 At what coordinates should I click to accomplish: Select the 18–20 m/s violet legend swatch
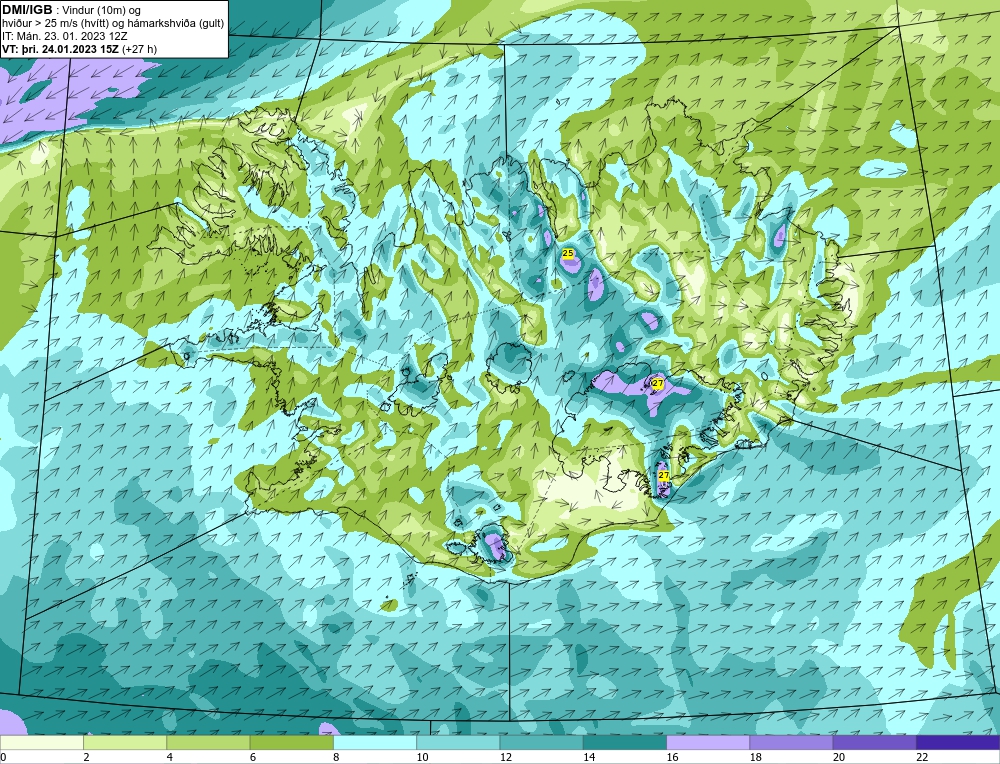791,742
